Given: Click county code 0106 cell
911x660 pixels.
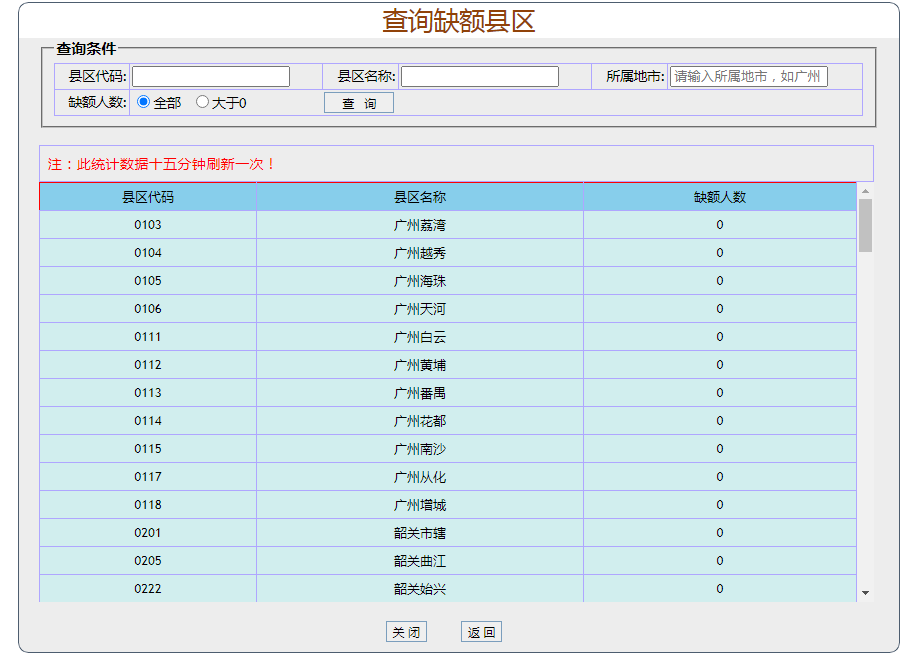Looking at the screenshot, I should click(148, 309).
